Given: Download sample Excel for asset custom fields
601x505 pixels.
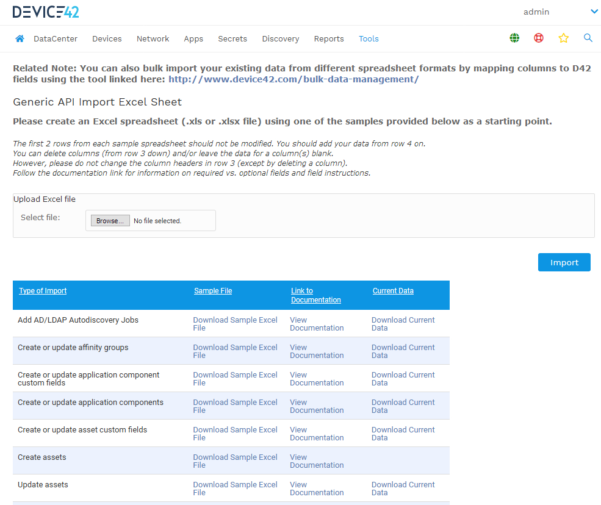Looking at the screenshot, I should pyautogui.click(x=235, y=434).
